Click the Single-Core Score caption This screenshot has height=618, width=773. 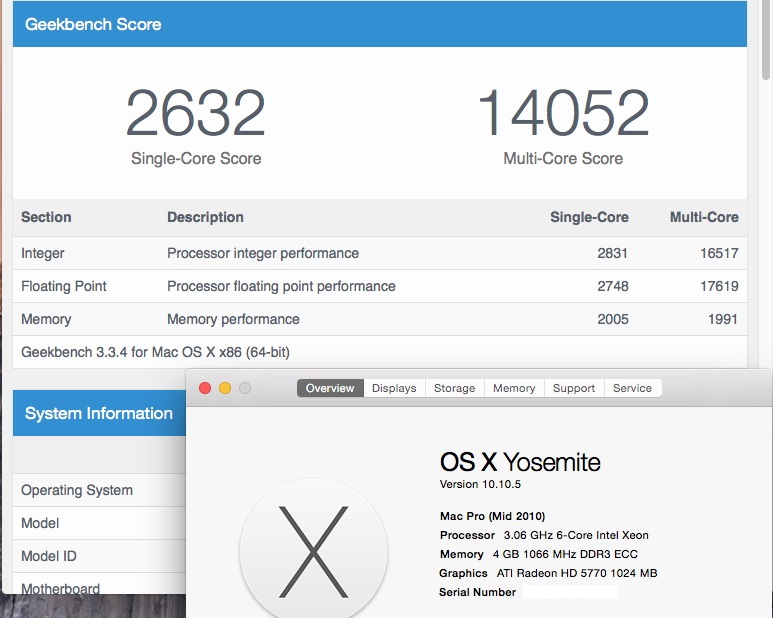[x=196, y=159]
